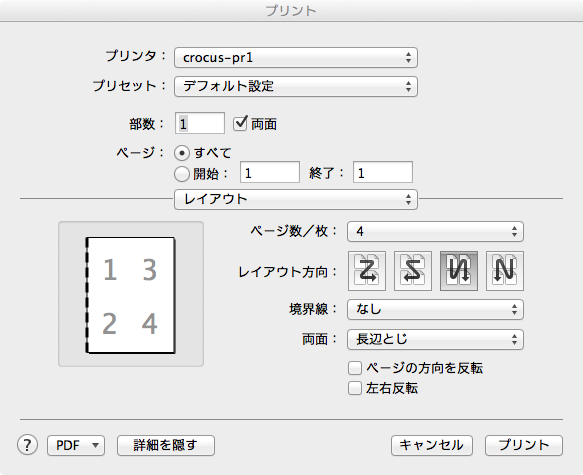Select the N-pattern rightmost layout direction icon
Image resolution: width=583 pixels, height=475 pixels.
point(505,271)
